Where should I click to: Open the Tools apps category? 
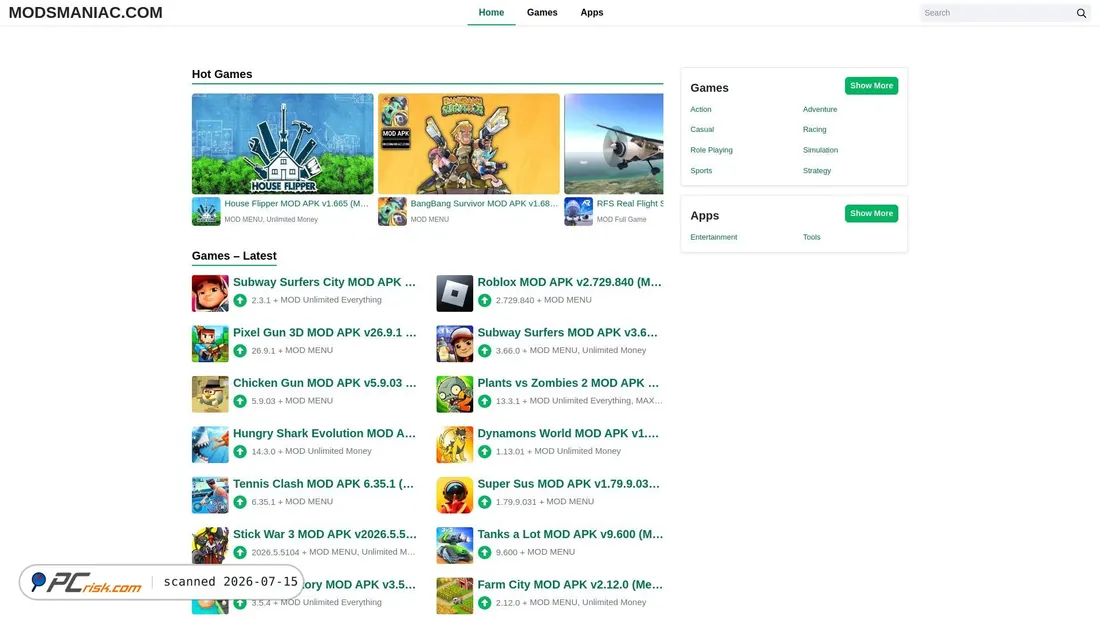[x=812, y=237]
